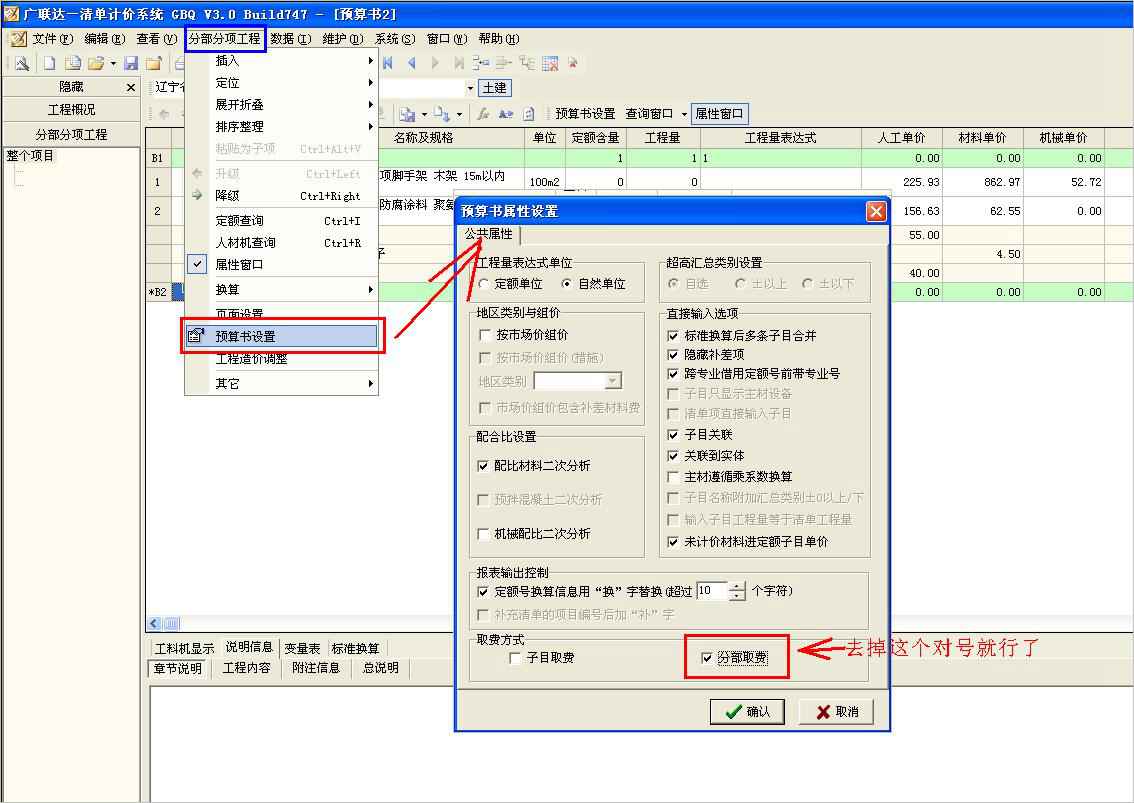The width and height of the screenshot is (1134, 803).
Task: Click 属性窗口 toolbar button
Action: pyautogui.click(x=719, y=114)
